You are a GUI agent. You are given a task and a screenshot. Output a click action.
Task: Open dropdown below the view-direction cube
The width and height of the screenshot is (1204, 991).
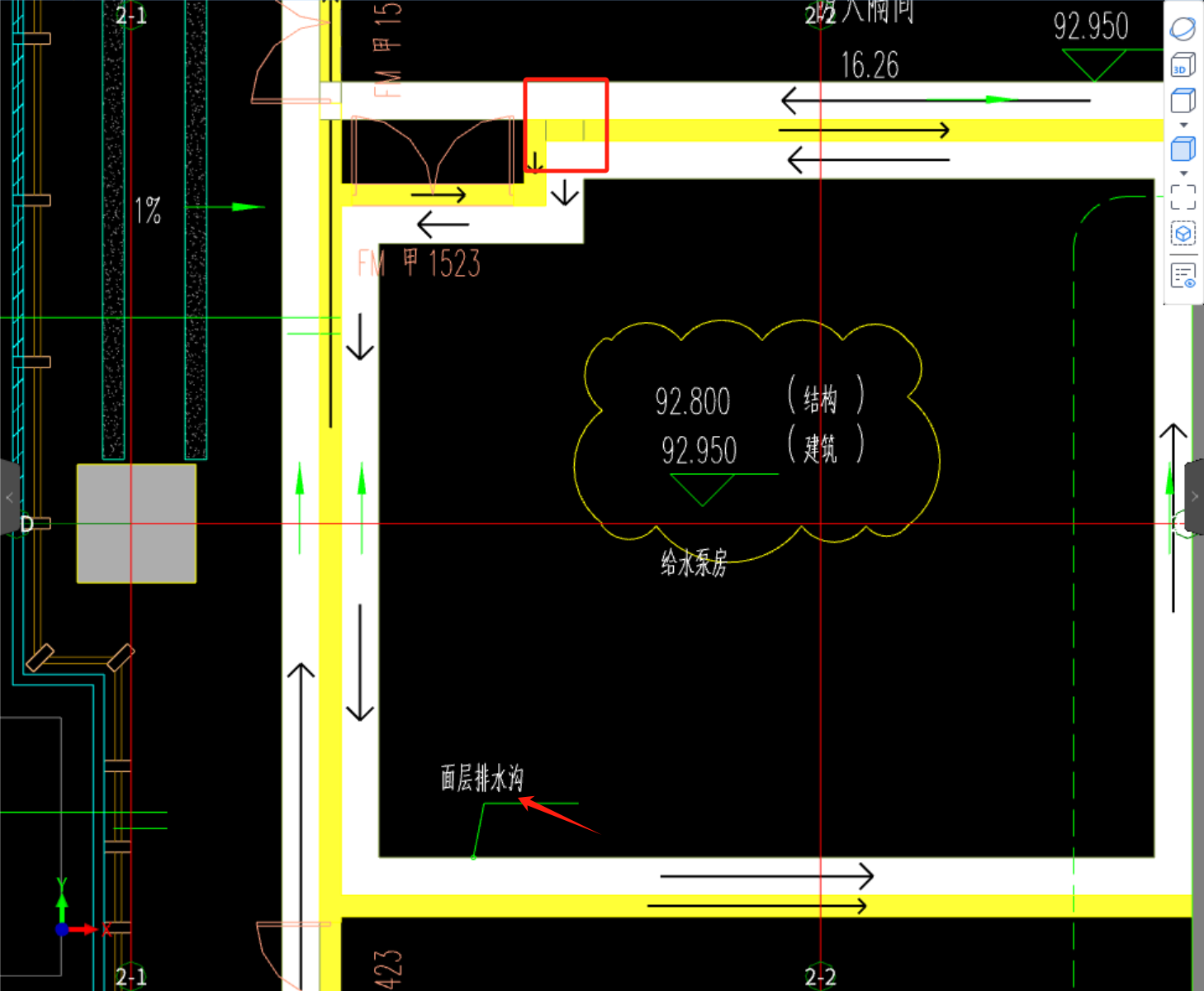tap(1183, 126)
